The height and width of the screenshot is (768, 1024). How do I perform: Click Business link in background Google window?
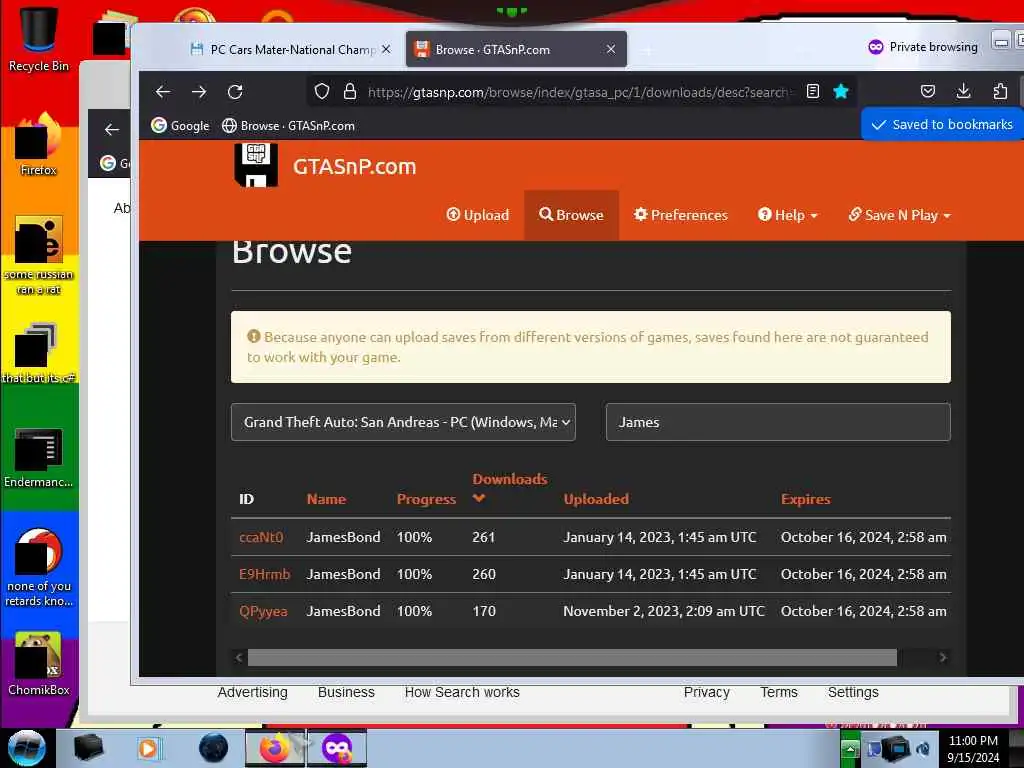[x=346, y=692]
